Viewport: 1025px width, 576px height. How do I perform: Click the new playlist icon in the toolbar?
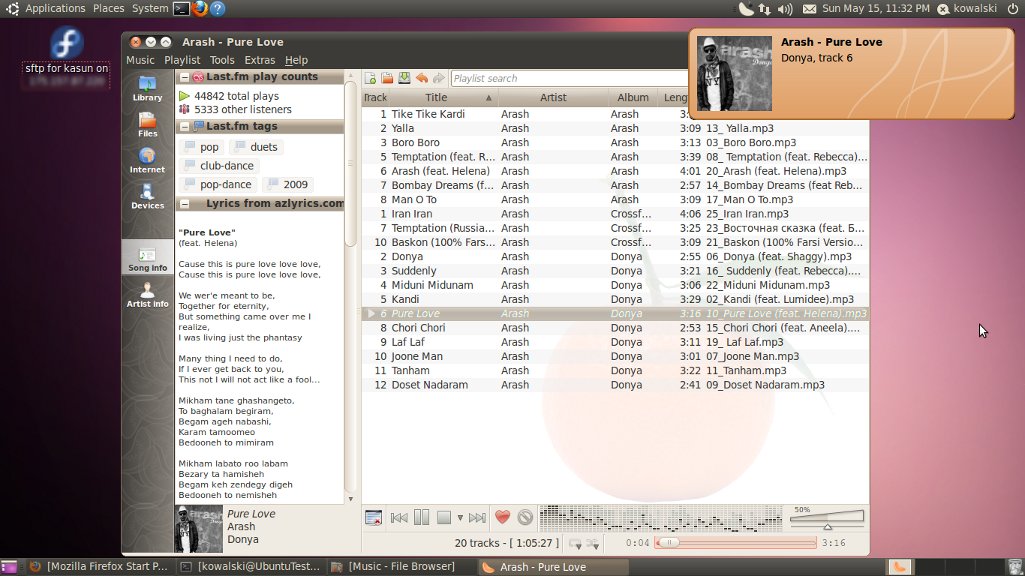click(372, 77)
